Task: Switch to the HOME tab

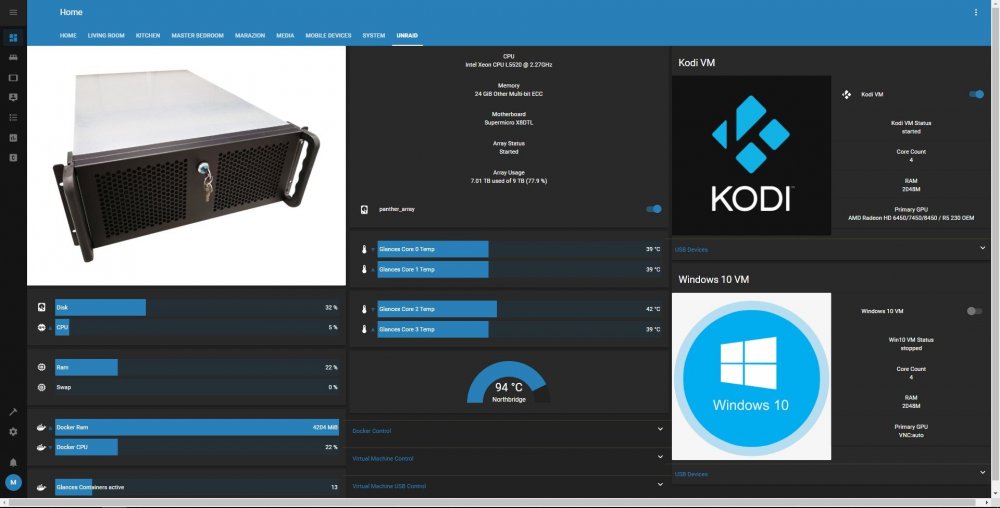Action: (68, 36)
